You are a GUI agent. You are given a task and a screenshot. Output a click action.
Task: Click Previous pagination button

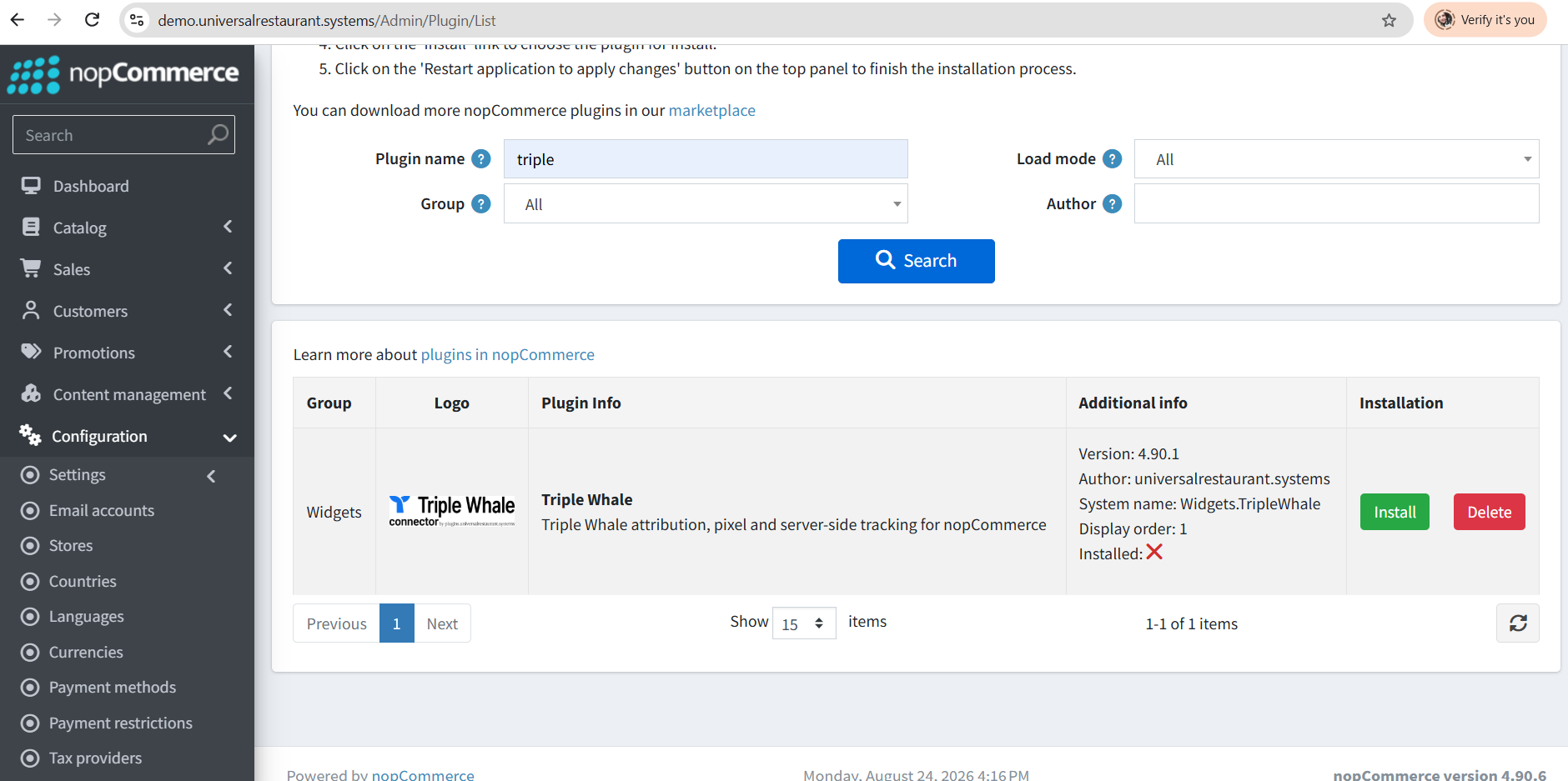pos(336,623)
